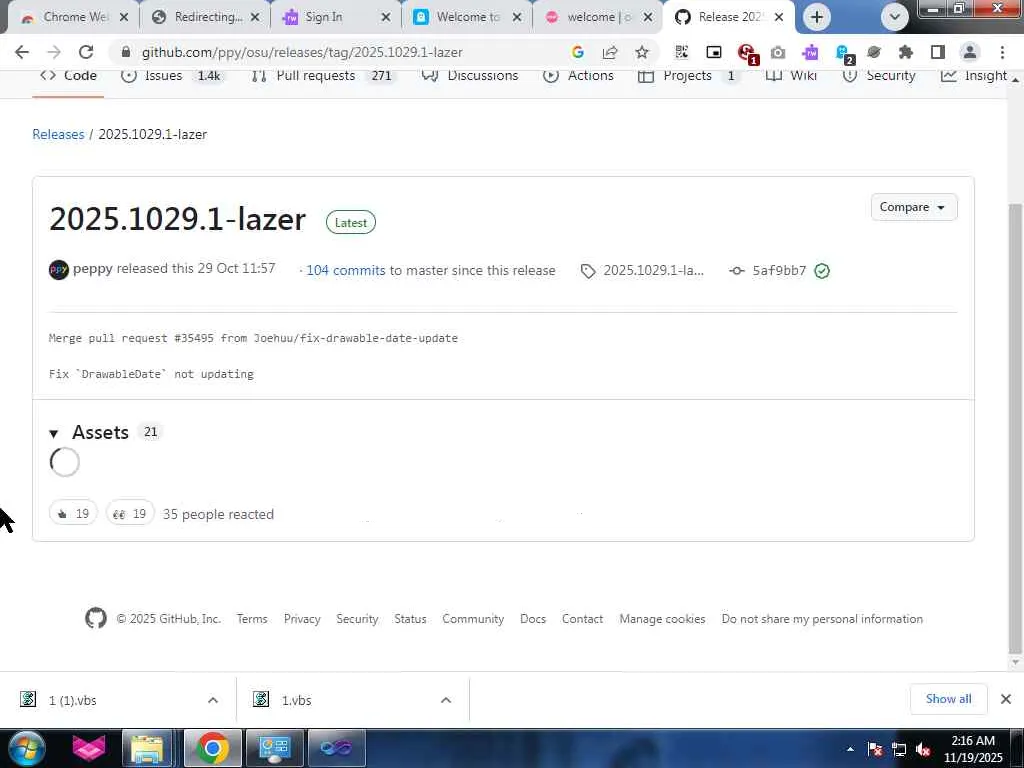Click the page vertical scrollbar thumb
The image size is (1024, 768).
point(1014,428)
